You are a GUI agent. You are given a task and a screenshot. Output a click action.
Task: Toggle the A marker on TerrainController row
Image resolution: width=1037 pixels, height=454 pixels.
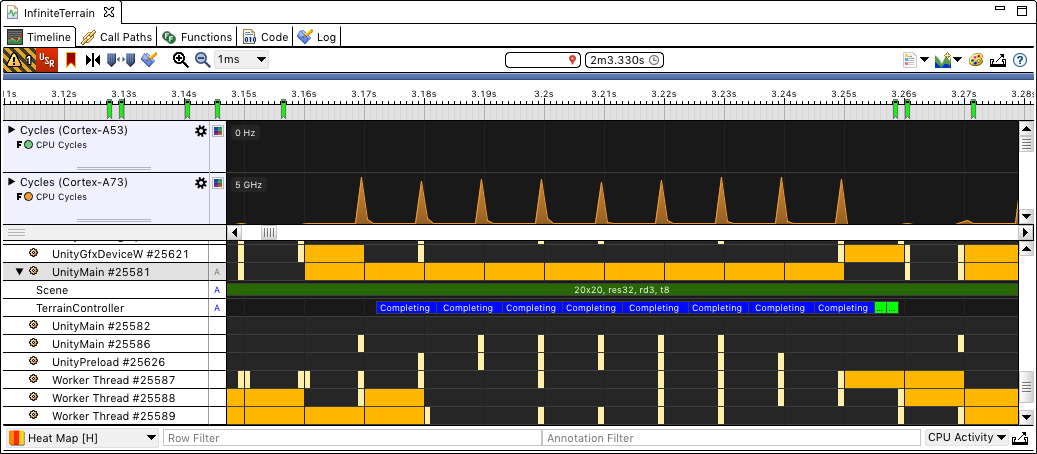[216, 308]
